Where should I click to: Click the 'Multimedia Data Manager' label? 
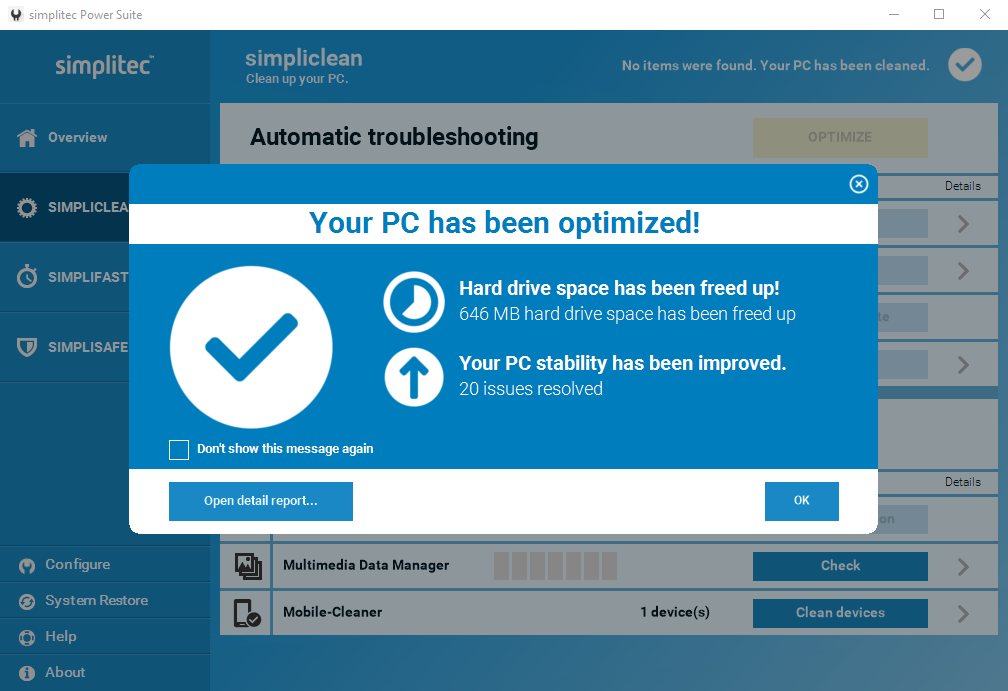[366, 566]
